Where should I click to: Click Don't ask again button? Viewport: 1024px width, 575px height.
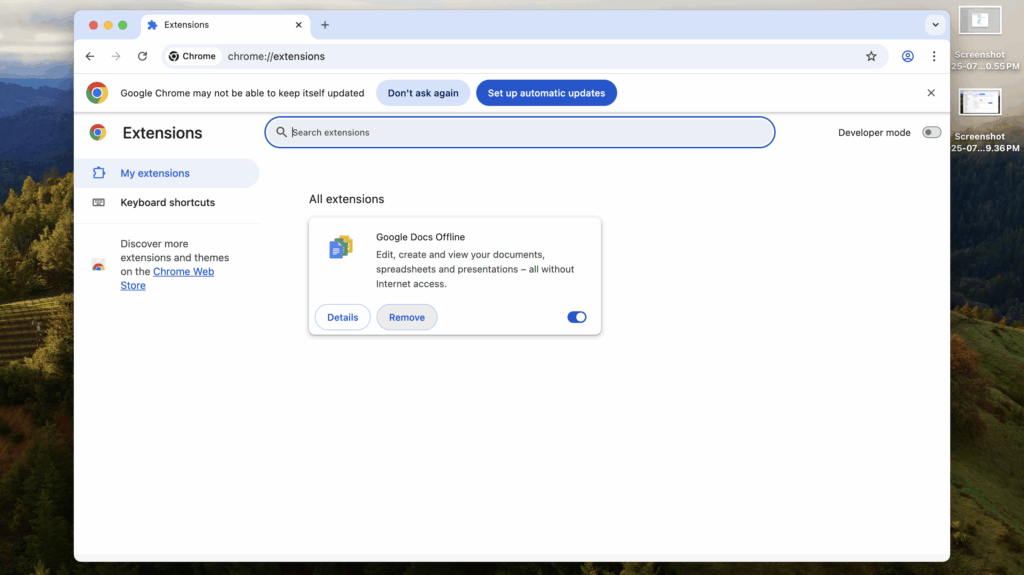(423, 93)
